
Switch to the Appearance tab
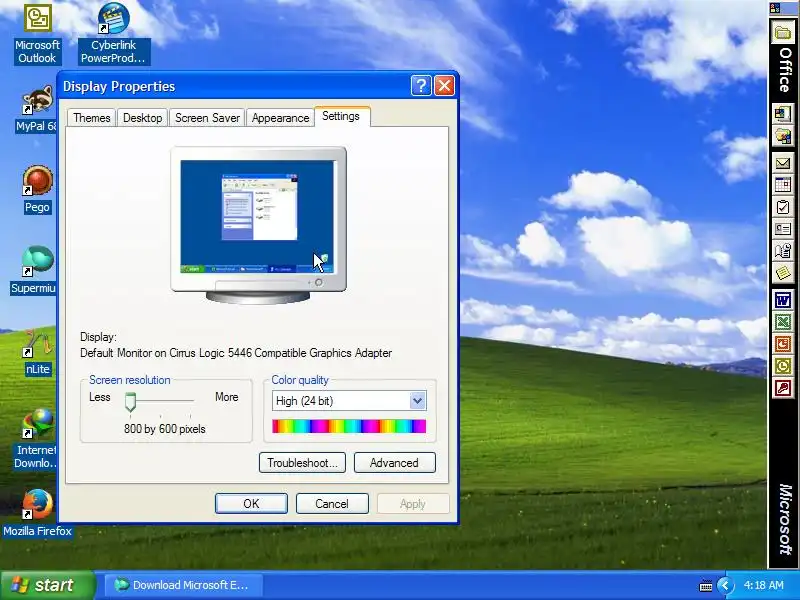point(280,118)
